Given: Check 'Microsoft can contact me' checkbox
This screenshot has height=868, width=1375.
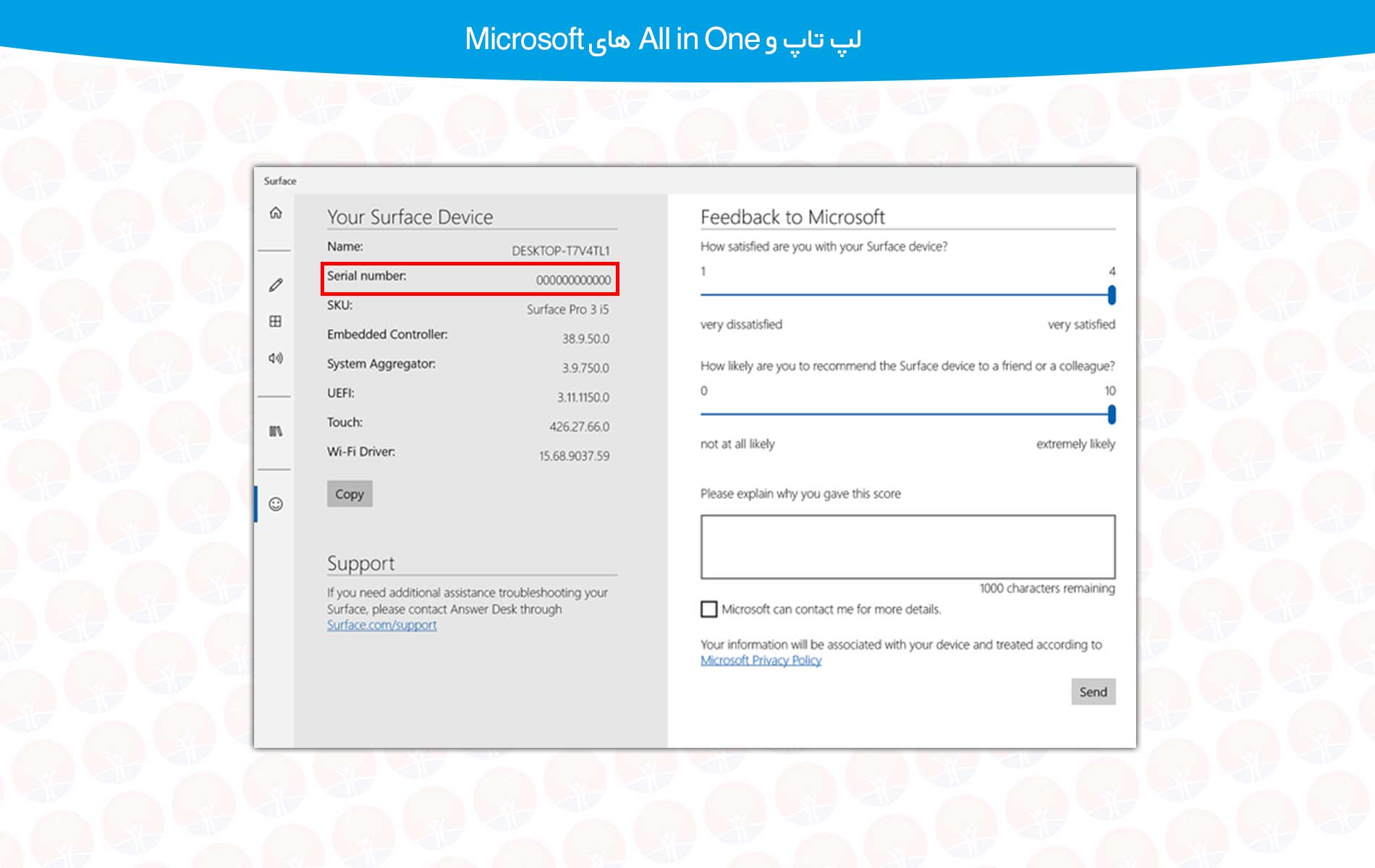Looking at the screenshot, I should [709, 609].
